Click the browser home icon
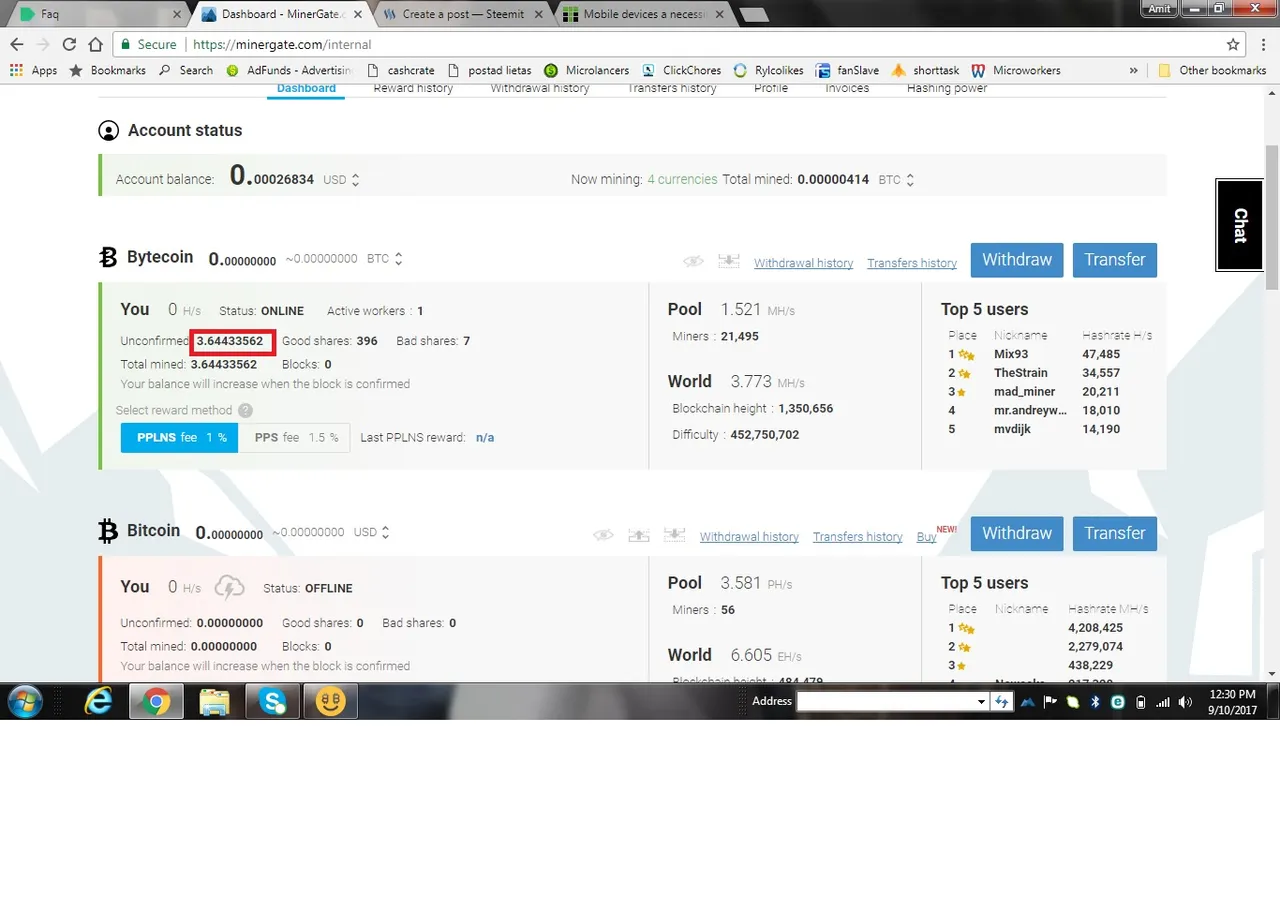This screenshot has height=900, width=1280. tap(95, 44)
